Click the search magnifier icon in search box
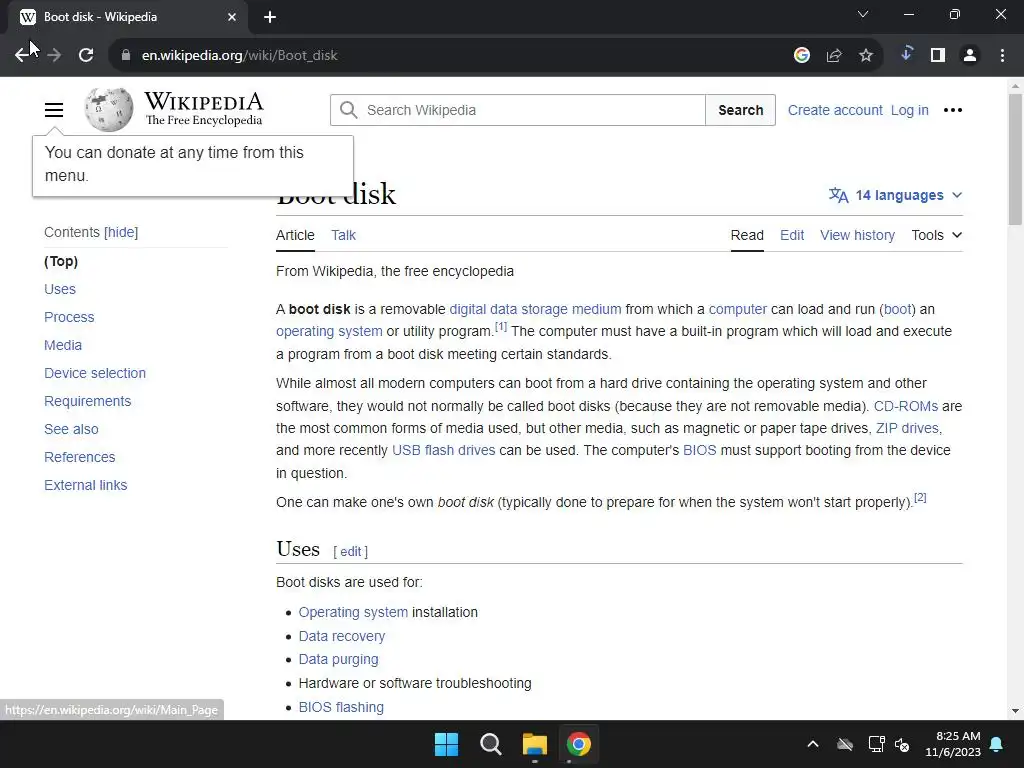1024x768 pixels. pyautogui.click(x=349, y=110)
